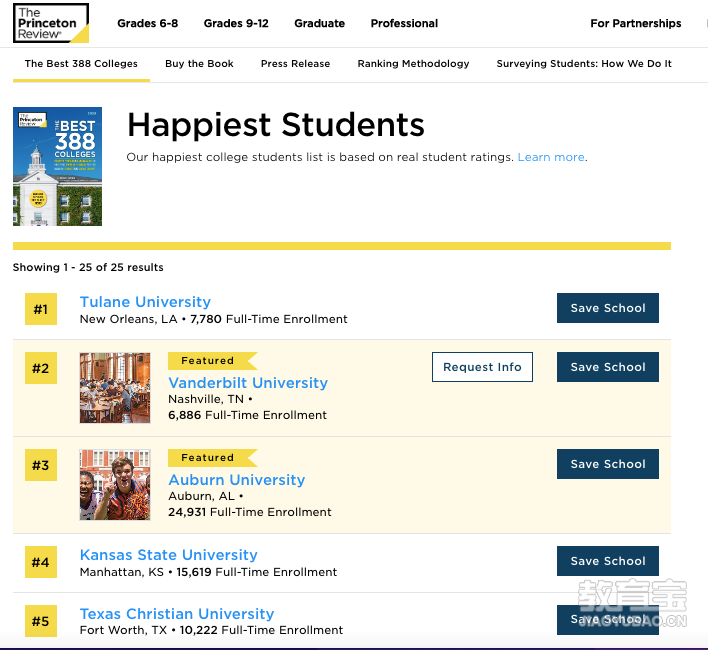
Task: Open the Graduate menu
Action: click(320, 23)
